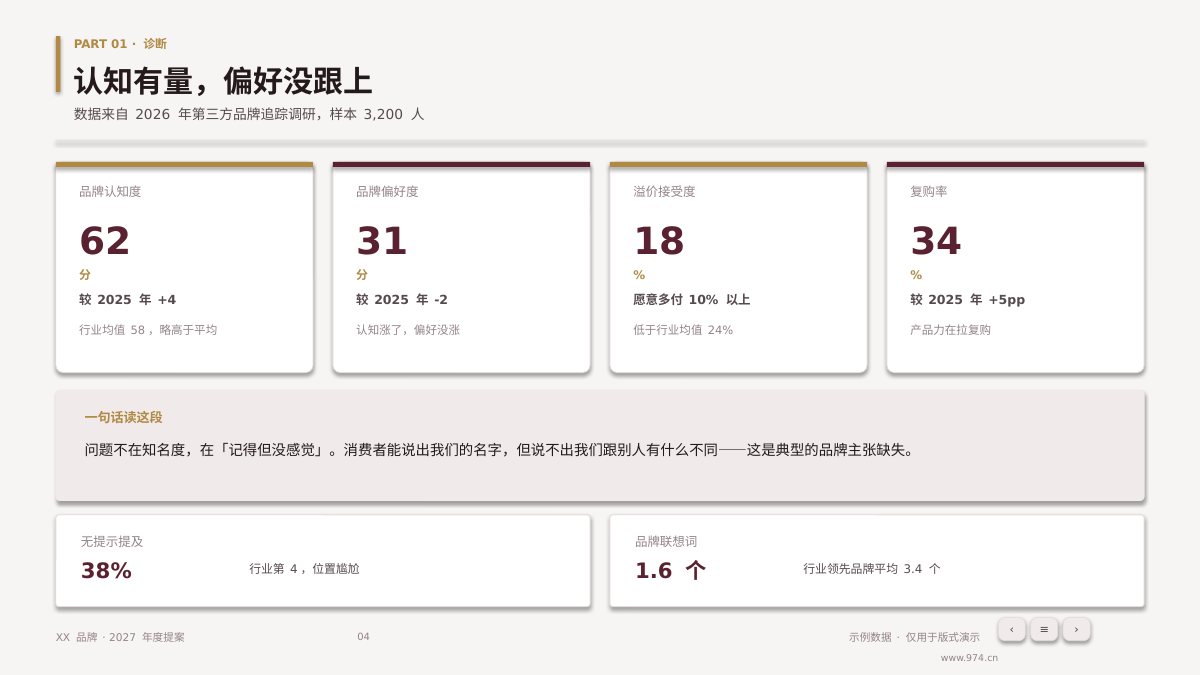This screenshot has width=1200, height=675.
Task: Click the 复购率 label
Action: (x=929, y=191)
